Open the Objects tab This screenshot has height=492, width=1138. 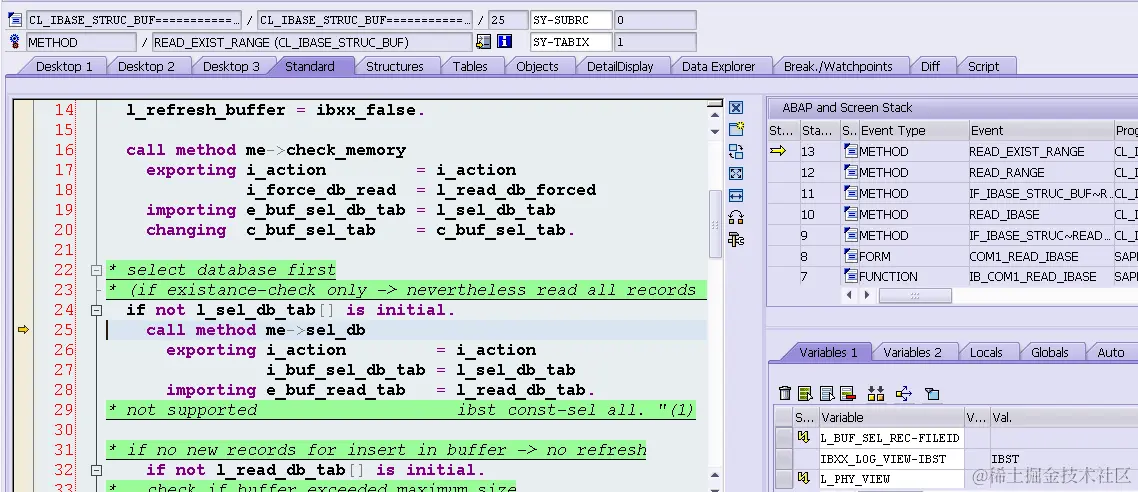point(537,66)
